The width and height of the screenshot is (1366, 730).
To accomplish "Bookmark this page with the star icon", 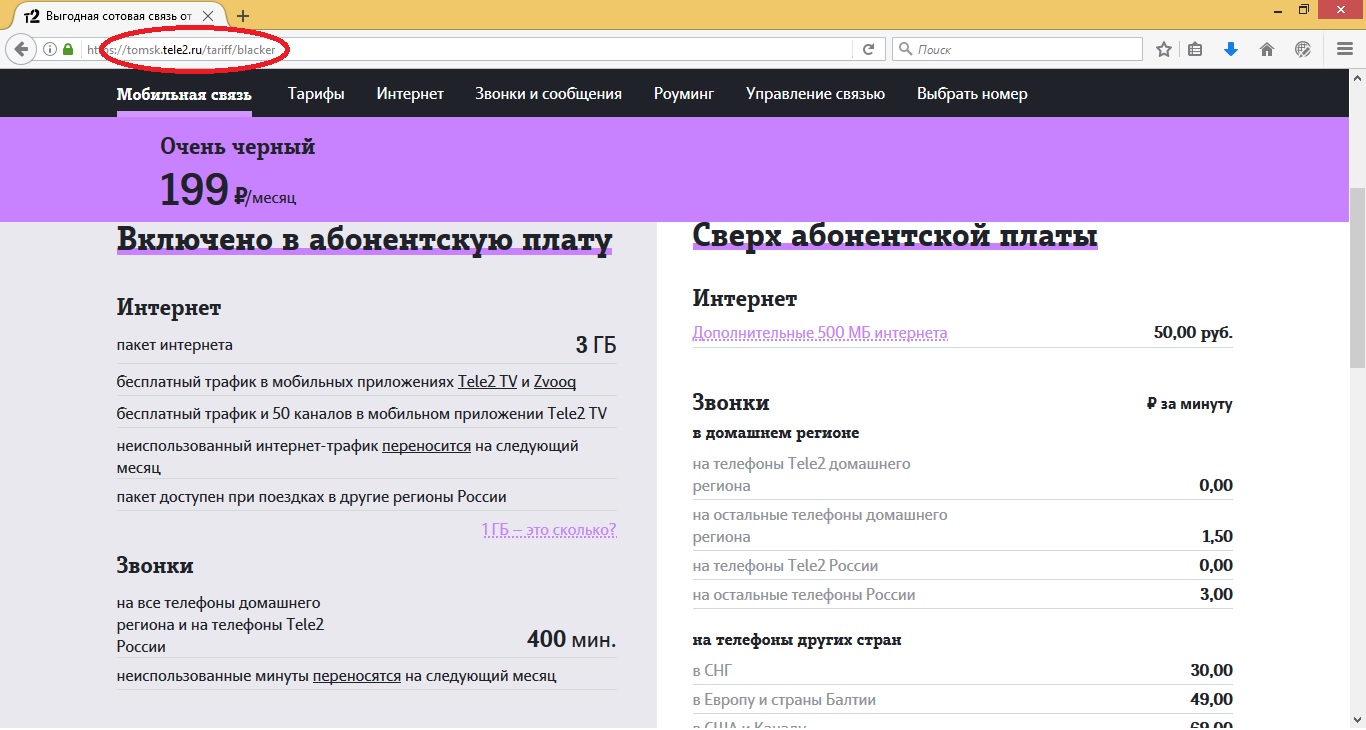I will coord(1164,49).
